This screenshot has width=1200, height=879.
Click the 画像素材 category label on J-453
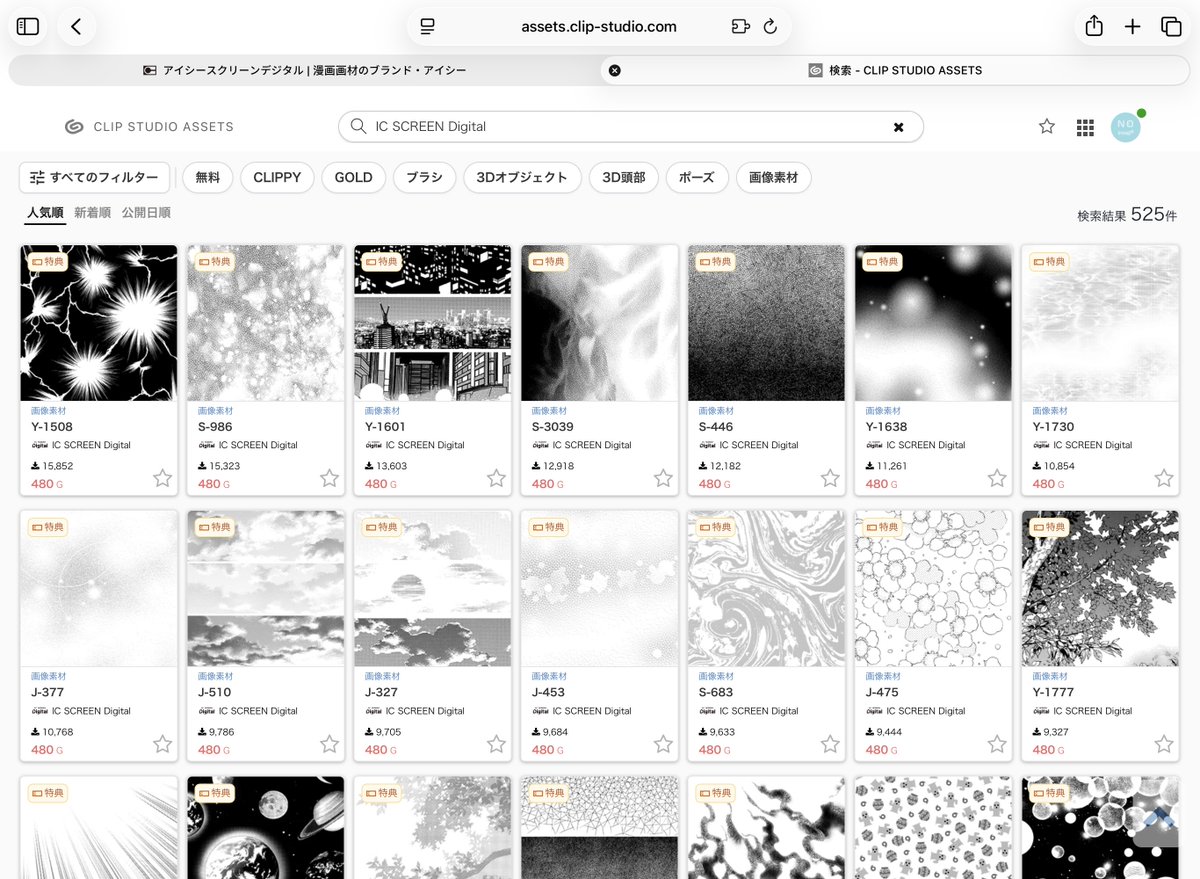tap(549, 676)
